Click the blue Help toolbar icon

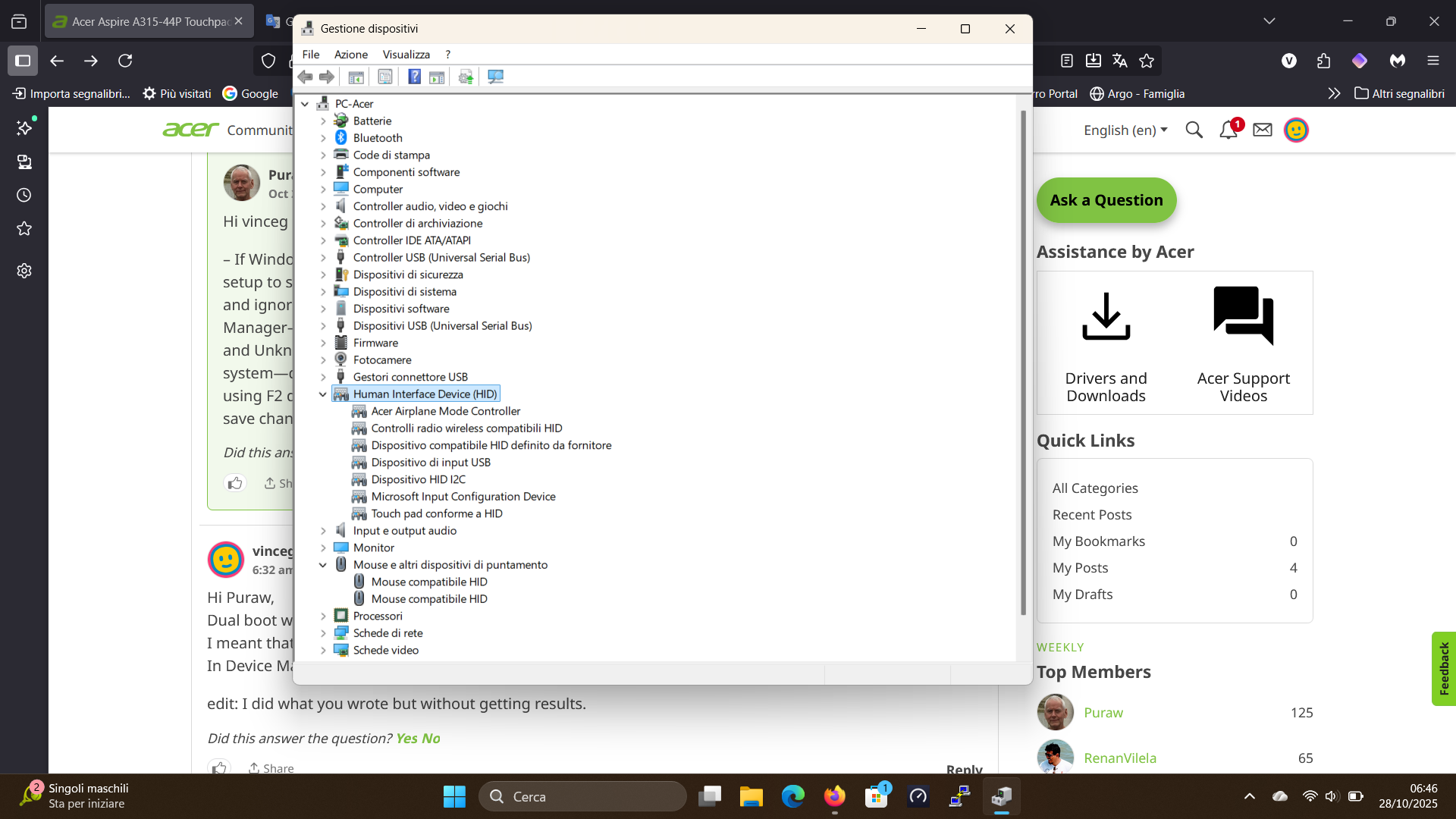pyautogui.click(x=414, y=77)
